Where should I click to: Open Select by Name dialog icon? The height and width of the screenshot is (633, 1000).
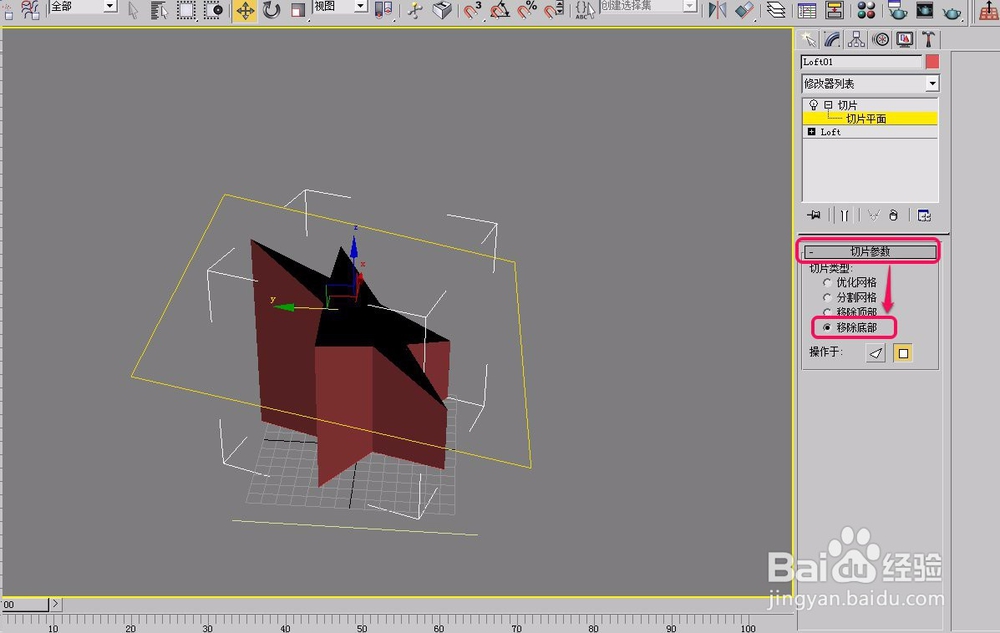(157, 10)
